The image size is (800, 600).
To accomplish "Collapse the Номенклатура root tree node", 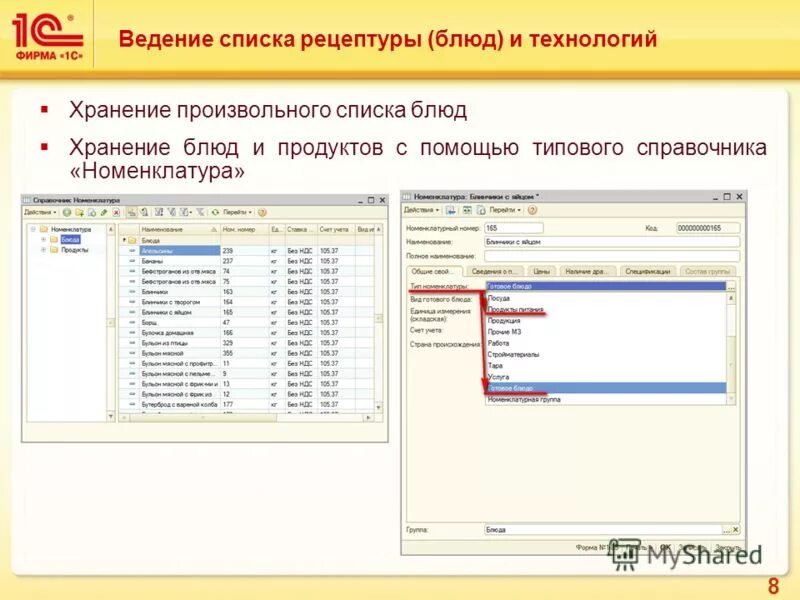I will [33, 229].
